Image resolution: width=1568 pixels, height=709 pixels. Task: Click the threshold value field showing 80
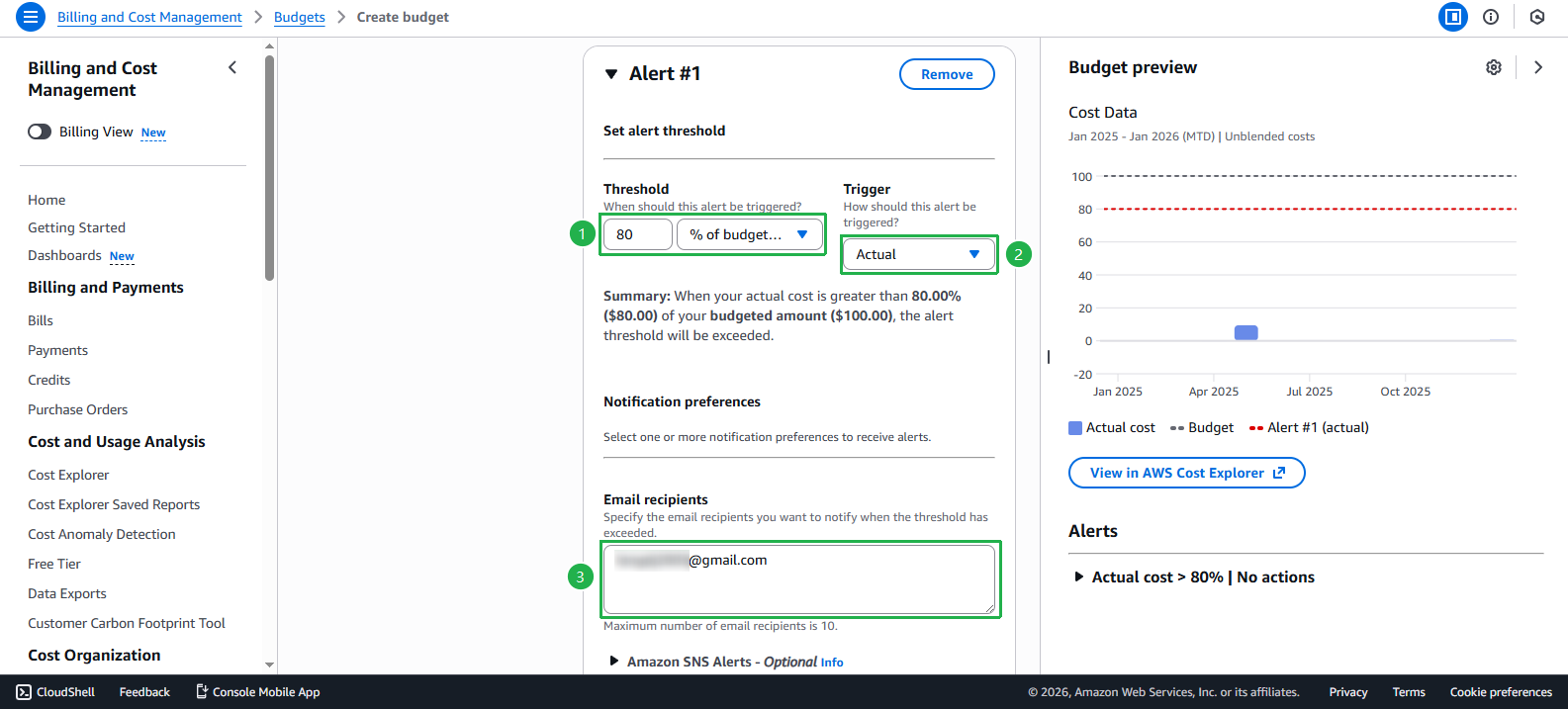638,234
